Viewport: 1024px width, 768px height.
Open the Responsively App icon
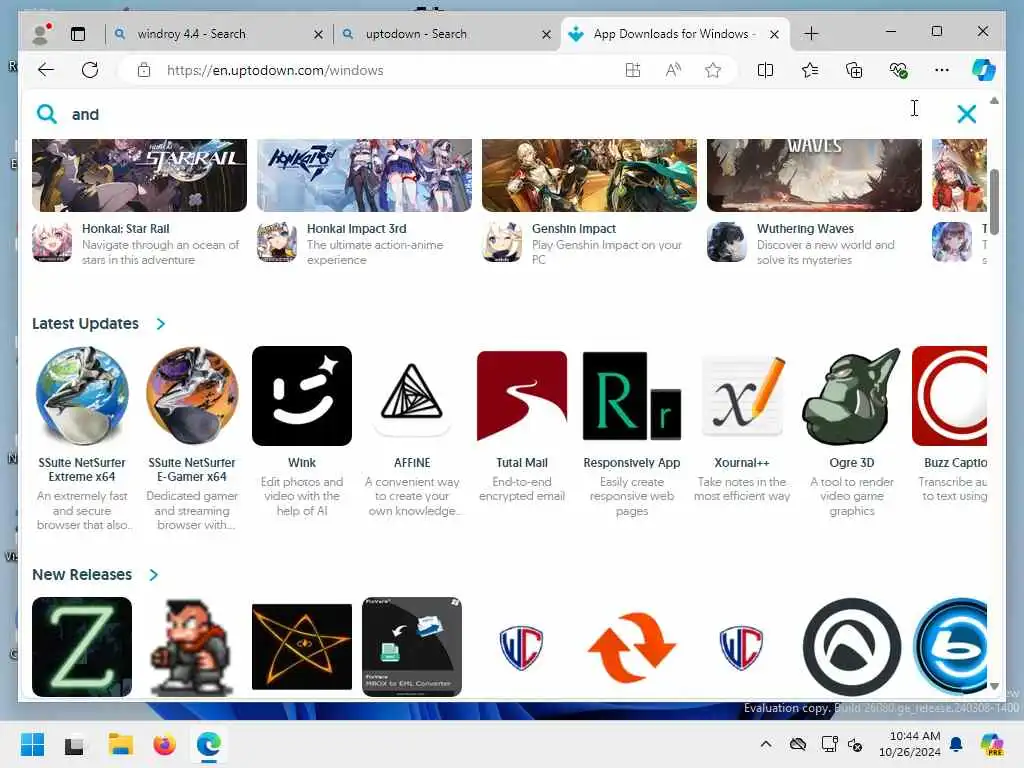(x=632, y=396)
